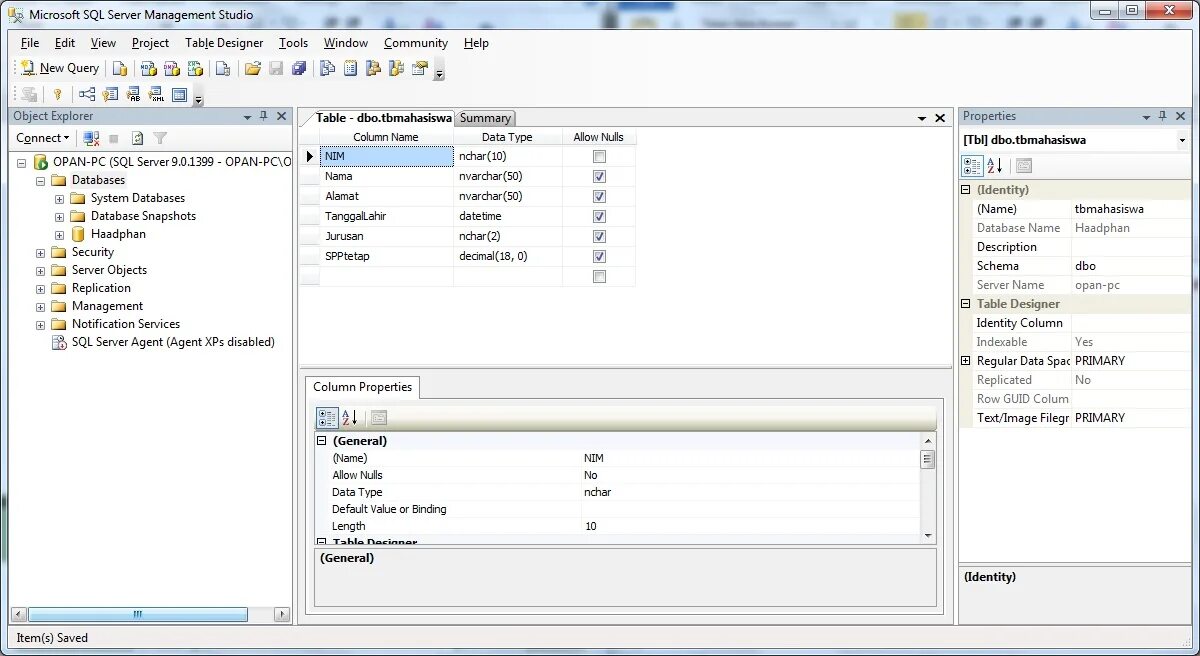This screenshot has width=1200, height=656.
Task: Click the Set Primary Key icon
Action: point(57,94)
